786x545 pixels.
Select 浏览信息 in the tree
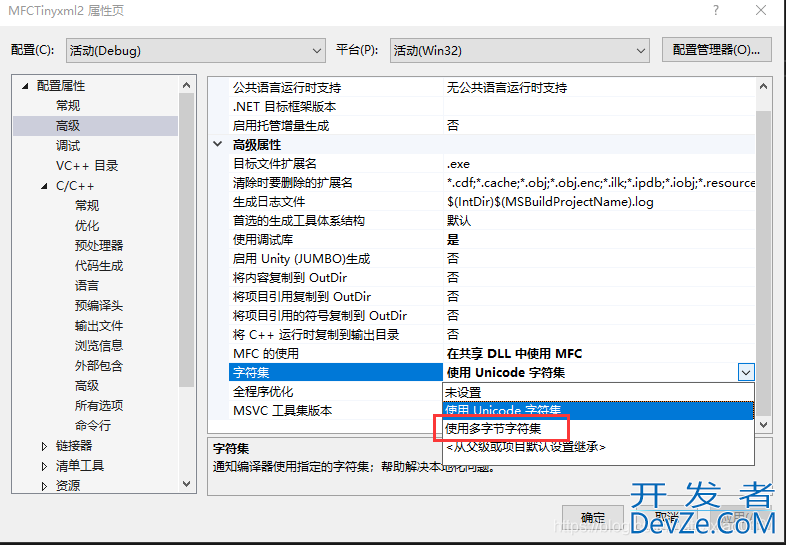tap(99, 346)
